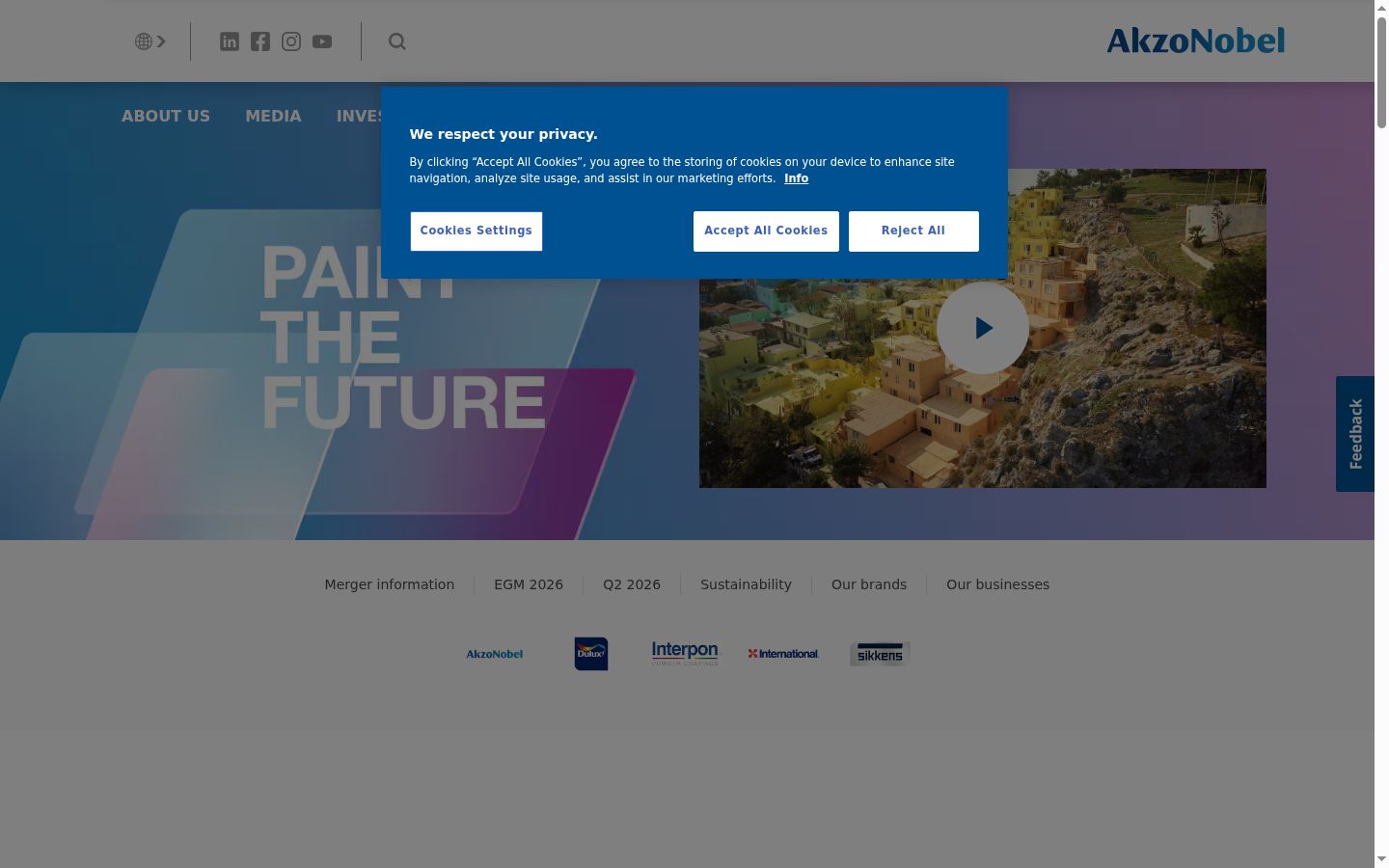Open the YouTube icon in header
Screen dimensions: 1389x868
pos(322,41)
